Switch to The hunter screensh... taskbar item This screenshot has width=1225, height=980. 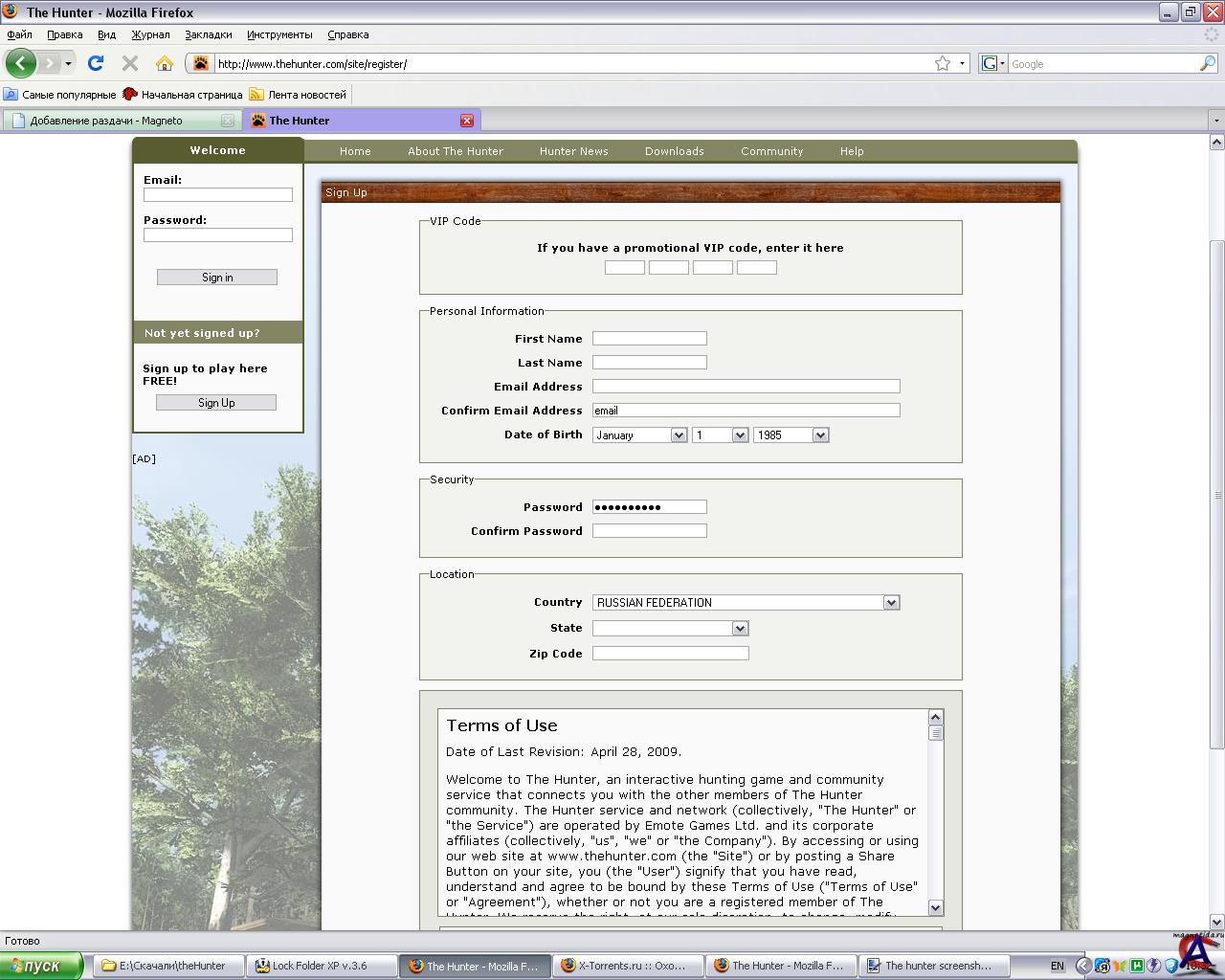point(934,966)
